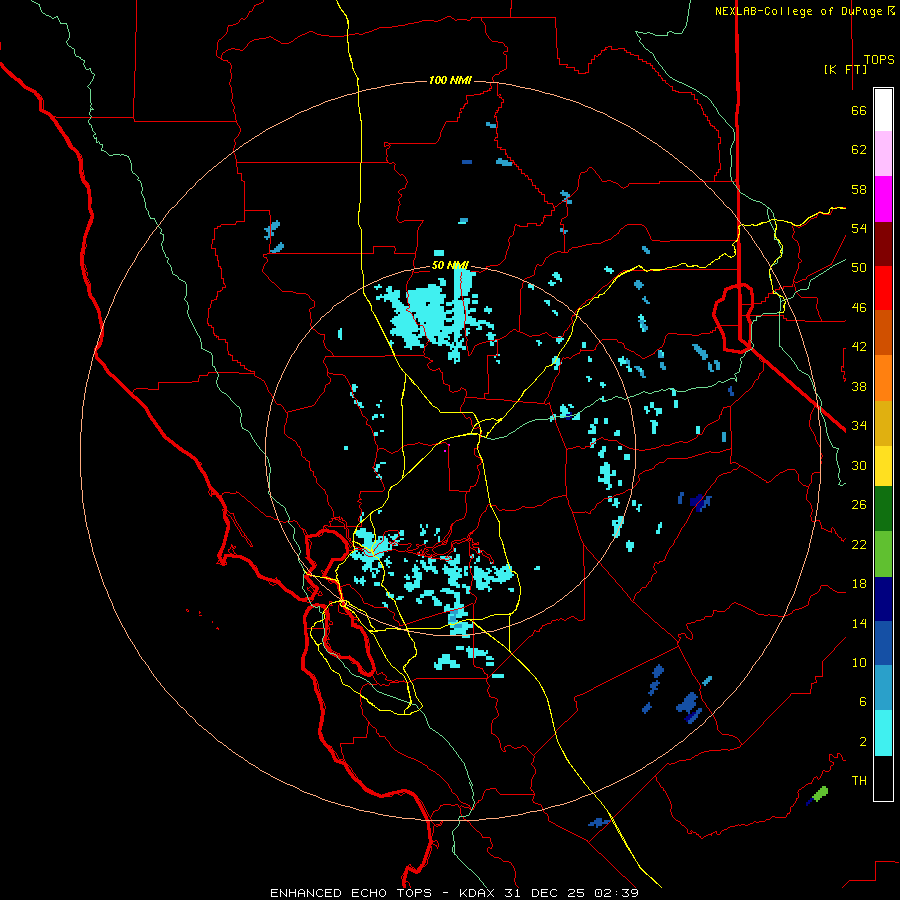
Task: Click the "ENHANCED ECHO TOPS" caption text
Action: point(351,893)
